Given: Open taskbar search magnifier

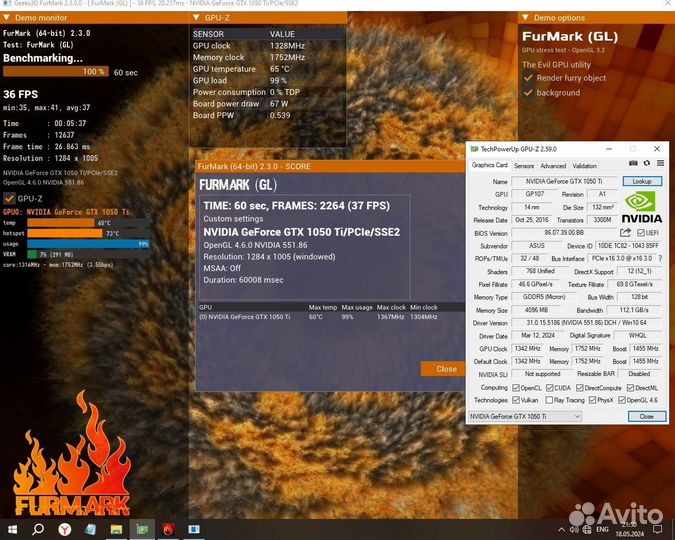Looking at the screenshot, I should click(38, 529).
